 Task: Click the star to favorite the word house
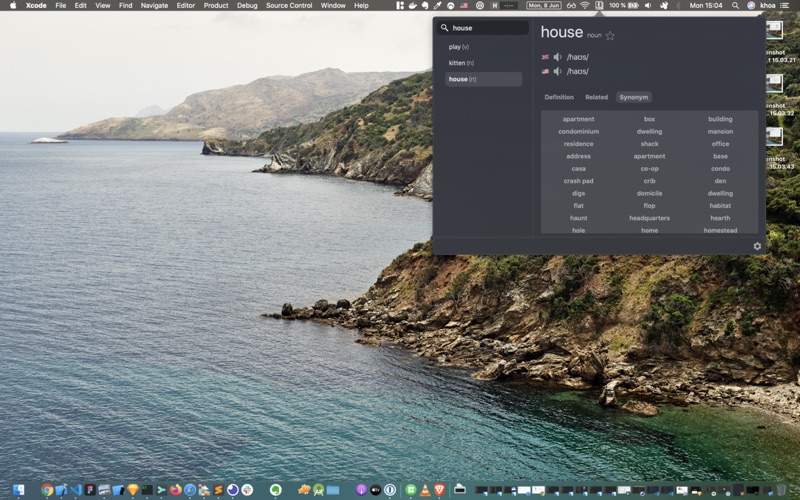pyautogui.click(x=610, y=36)
